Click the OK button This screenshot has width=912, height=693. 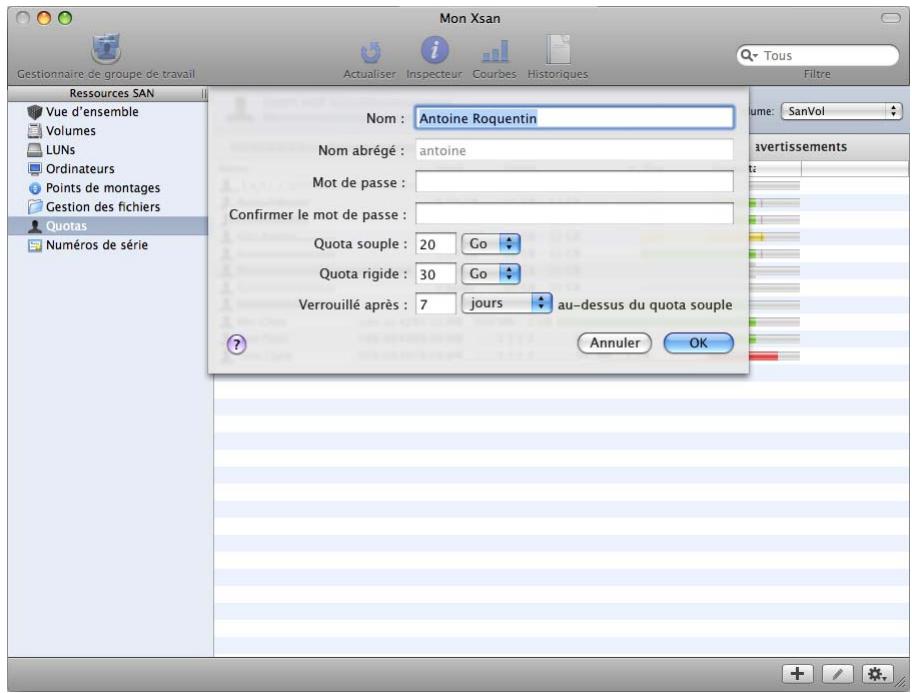(x=699, y=343)
